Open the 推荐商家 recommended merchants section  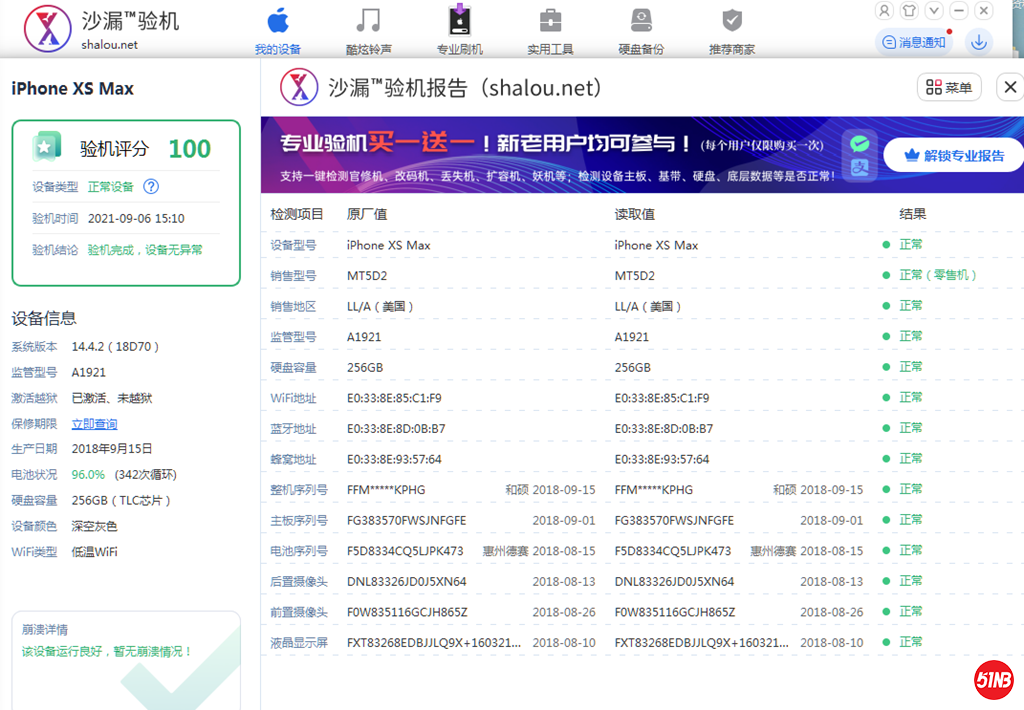tap(732, 30)
